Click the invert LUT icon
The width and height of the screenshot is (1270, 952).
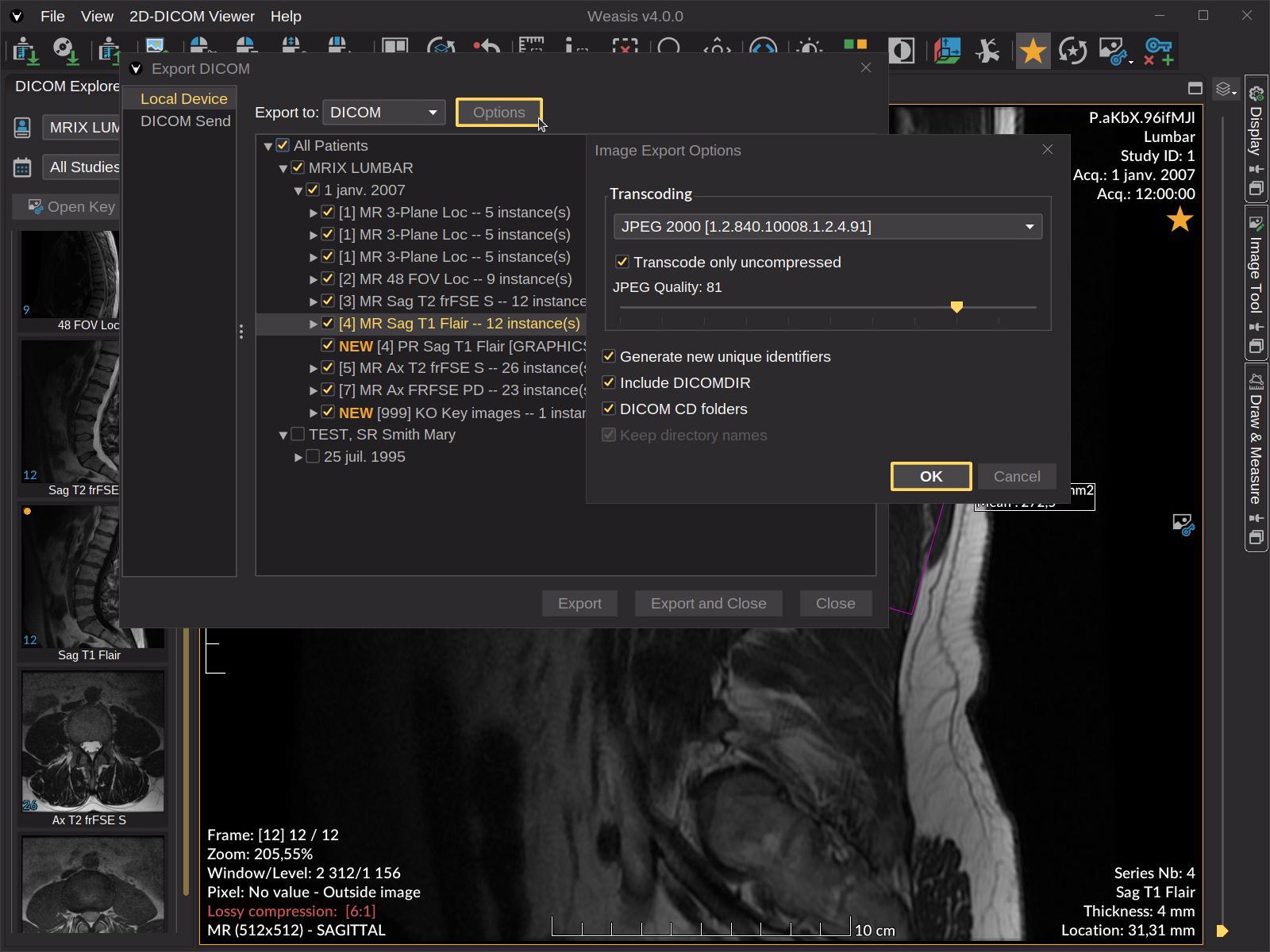click(x=902, y=50)
